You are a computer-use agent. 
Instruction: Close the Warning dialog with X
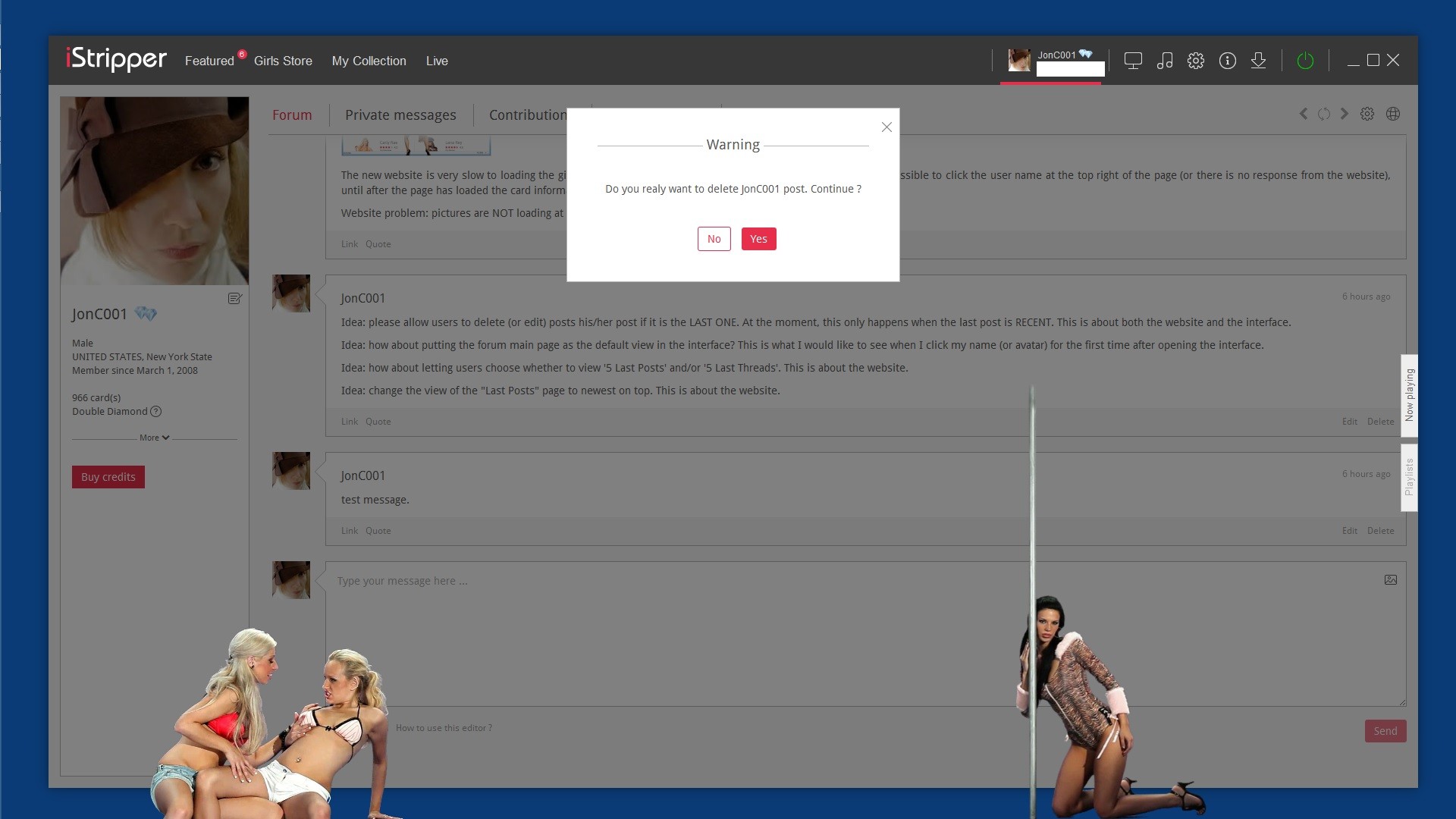pos(886,127)
